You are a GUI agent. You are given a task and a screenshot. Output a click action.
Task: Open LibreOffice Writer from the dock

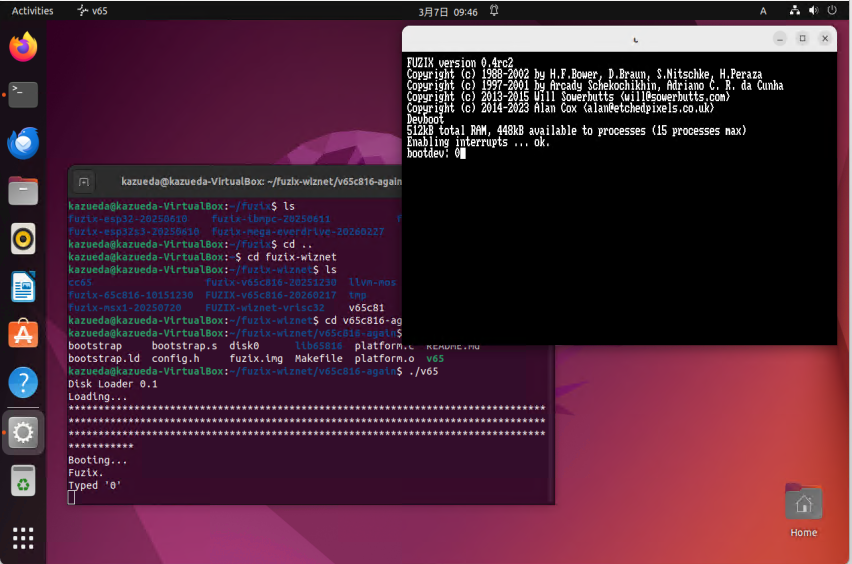(x=23, y=286)
